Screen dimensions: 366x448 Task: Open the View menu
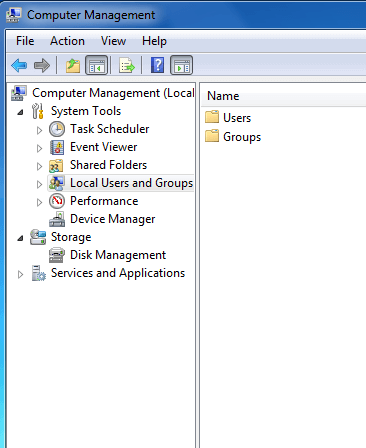pos(113,41)
